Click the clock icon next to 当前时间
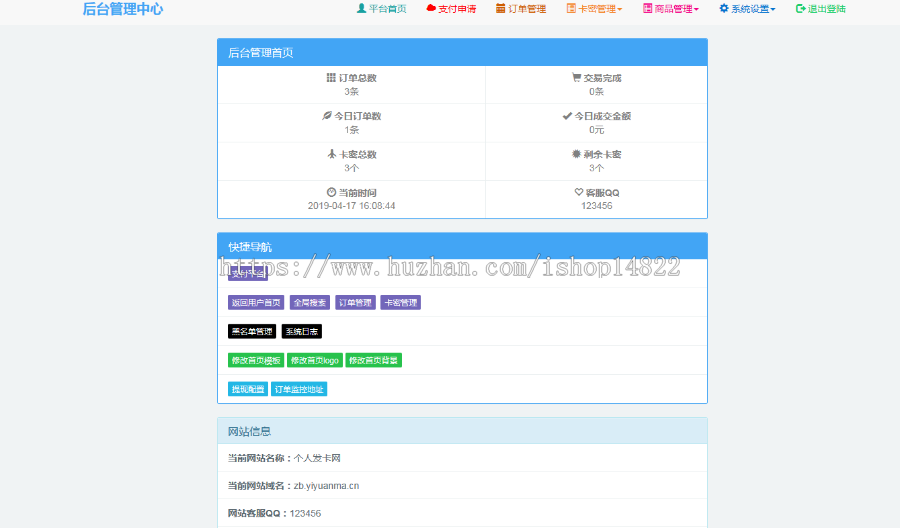900x528 pixels. (x=331, y=192)
